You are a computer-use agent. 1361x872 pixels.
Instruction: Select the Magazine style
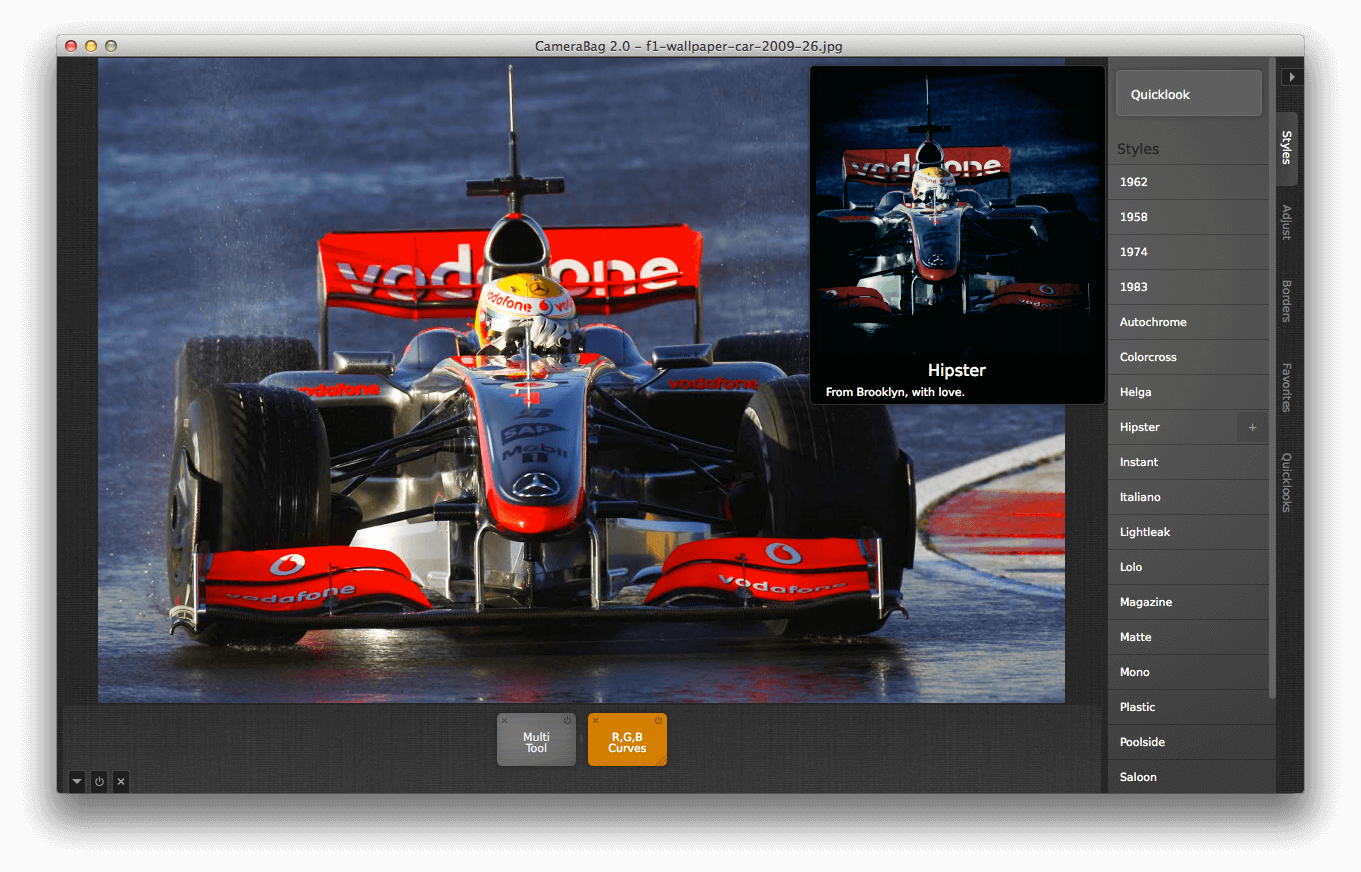point(1188,602)
